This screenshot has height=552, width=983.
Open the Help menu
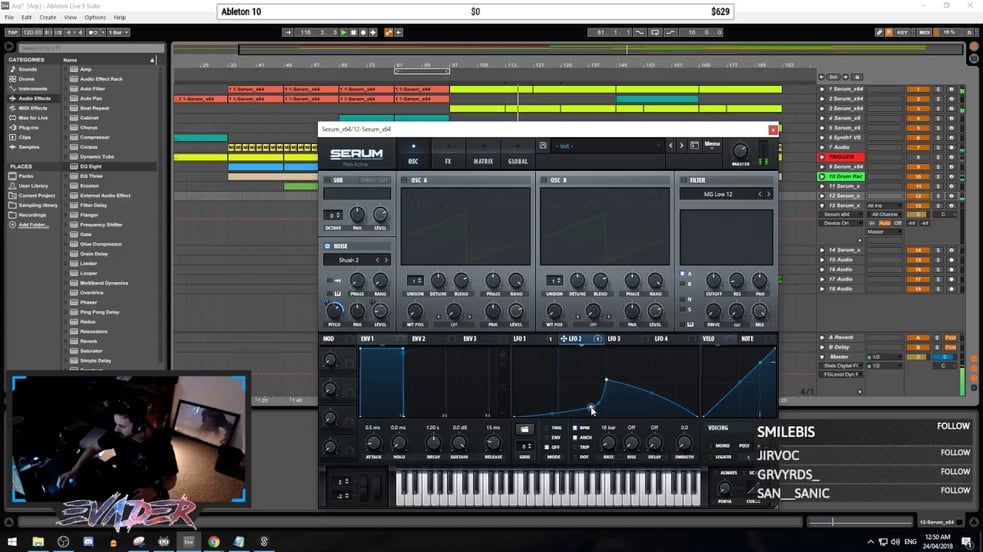[120, 18]
